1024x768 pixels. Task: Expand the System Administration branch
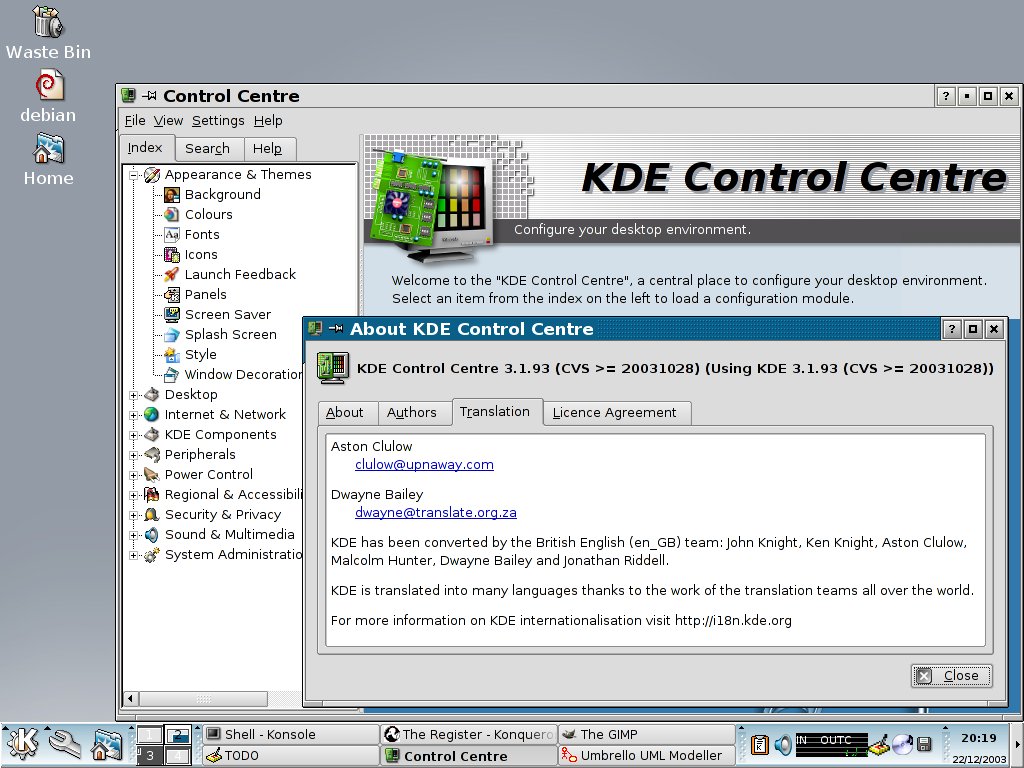[x=133, y=555]
